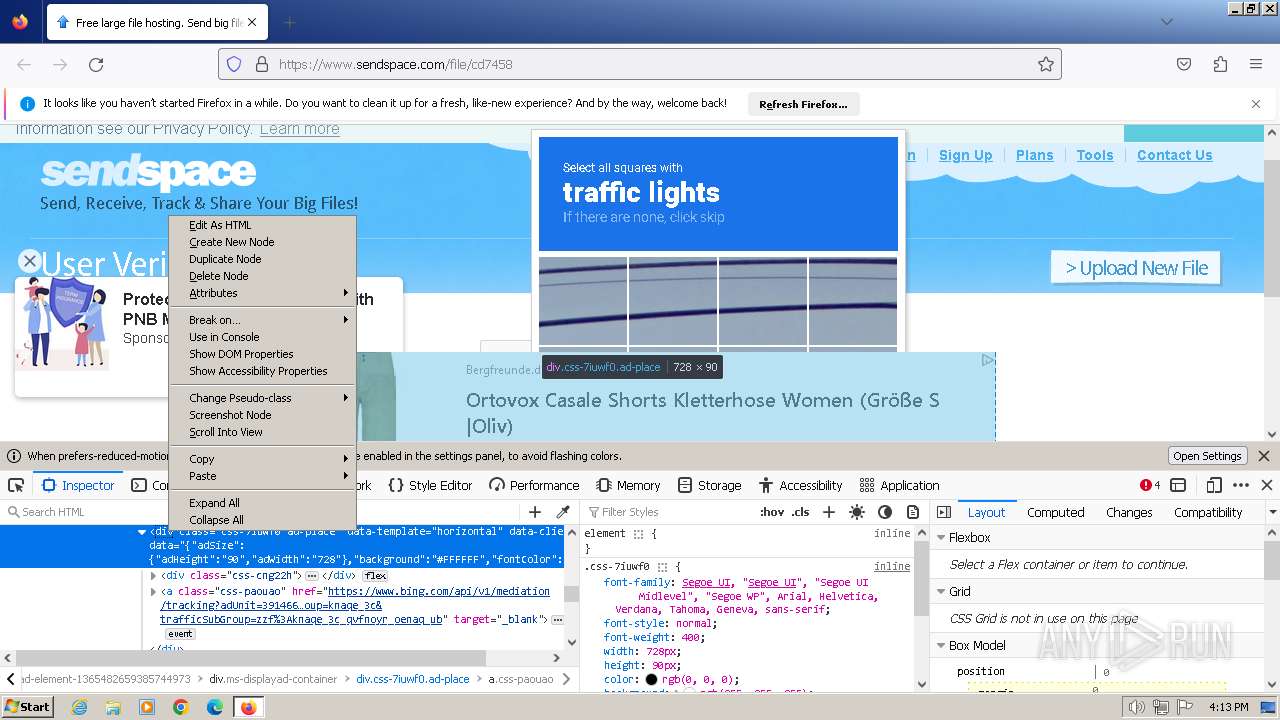
Task: Focus the Filter Styles field
Action: 668,512
